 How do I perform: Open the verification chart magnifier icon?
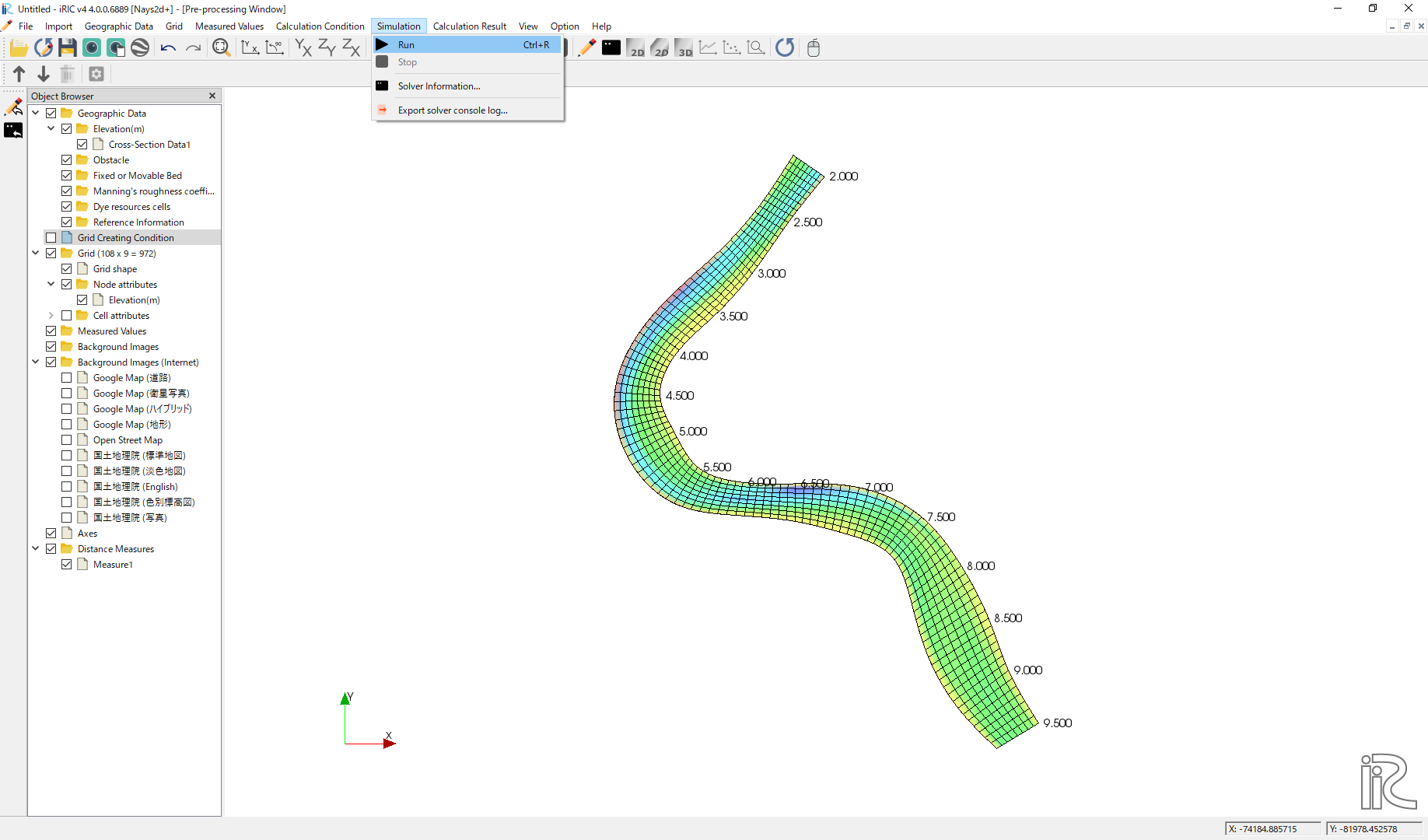[756, 48]
